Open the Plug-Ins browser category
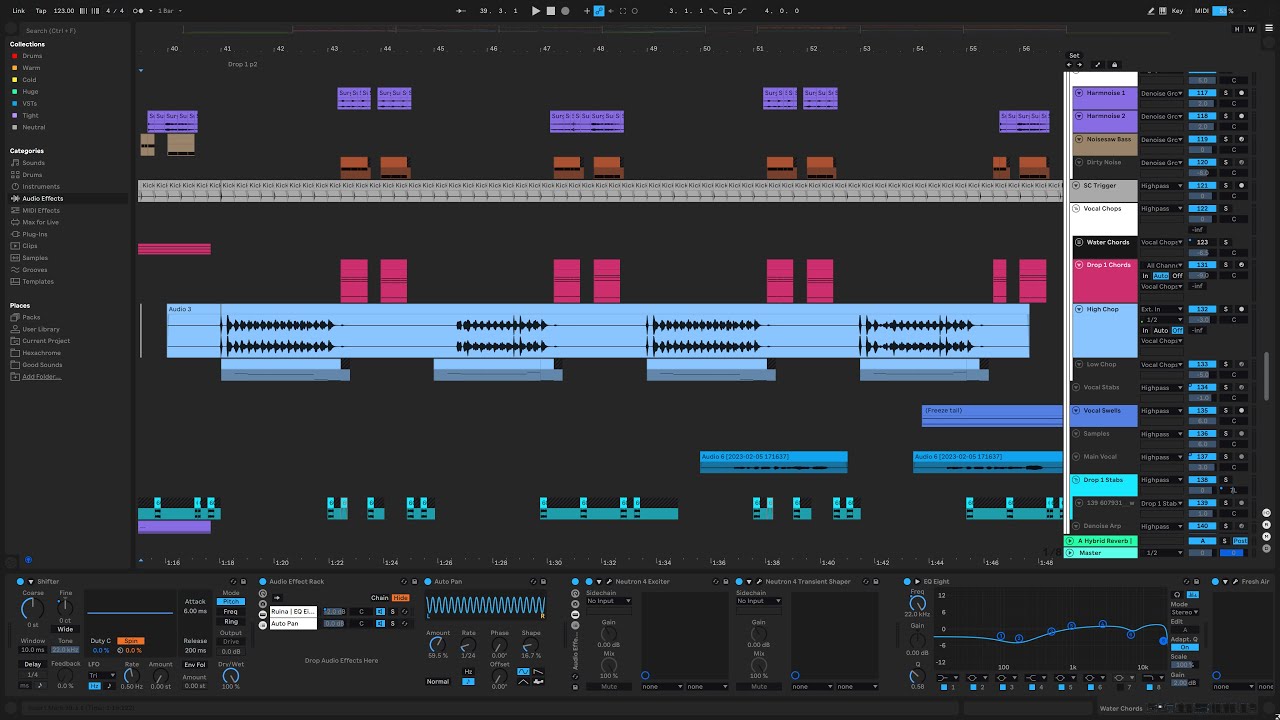 [x=35, y=234]
